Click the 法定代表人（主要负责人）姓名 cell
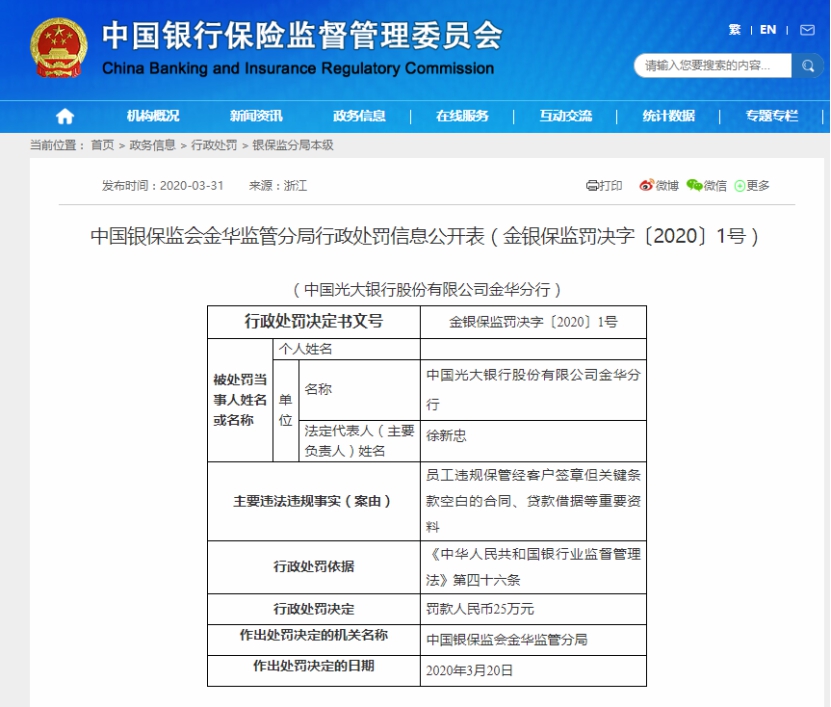This screenshot has width=831, height=707. [359, 441]
